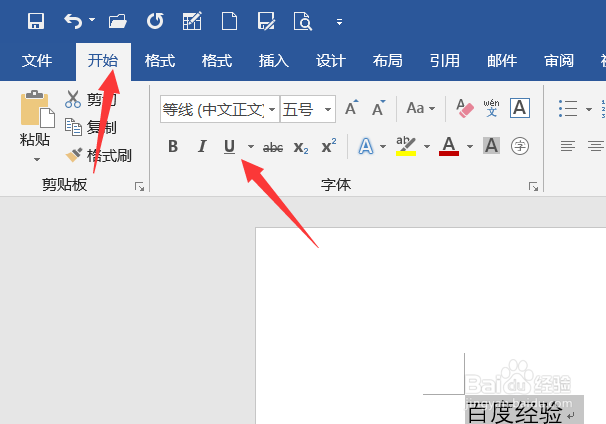Open the highlight color dropdown arrow
This screenshot has height=424, width=606.
click(x=427, y=146)
